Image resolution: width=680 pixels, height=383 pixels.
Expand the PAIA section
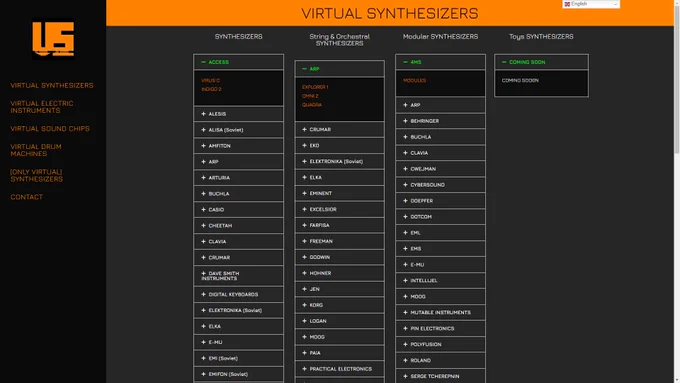[340, 353]
